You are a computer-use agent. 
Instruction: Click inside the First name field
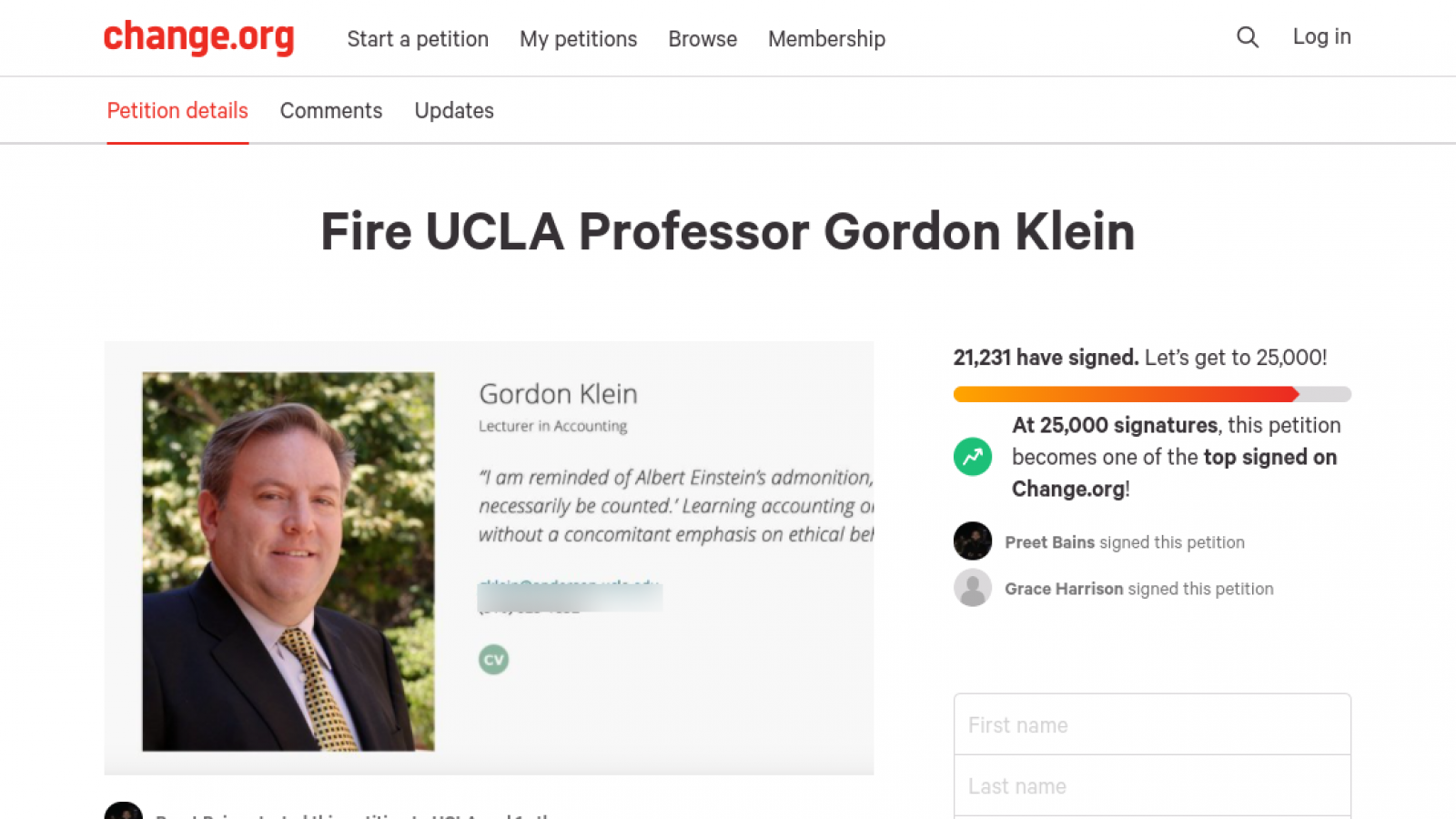click(1152, 724)
